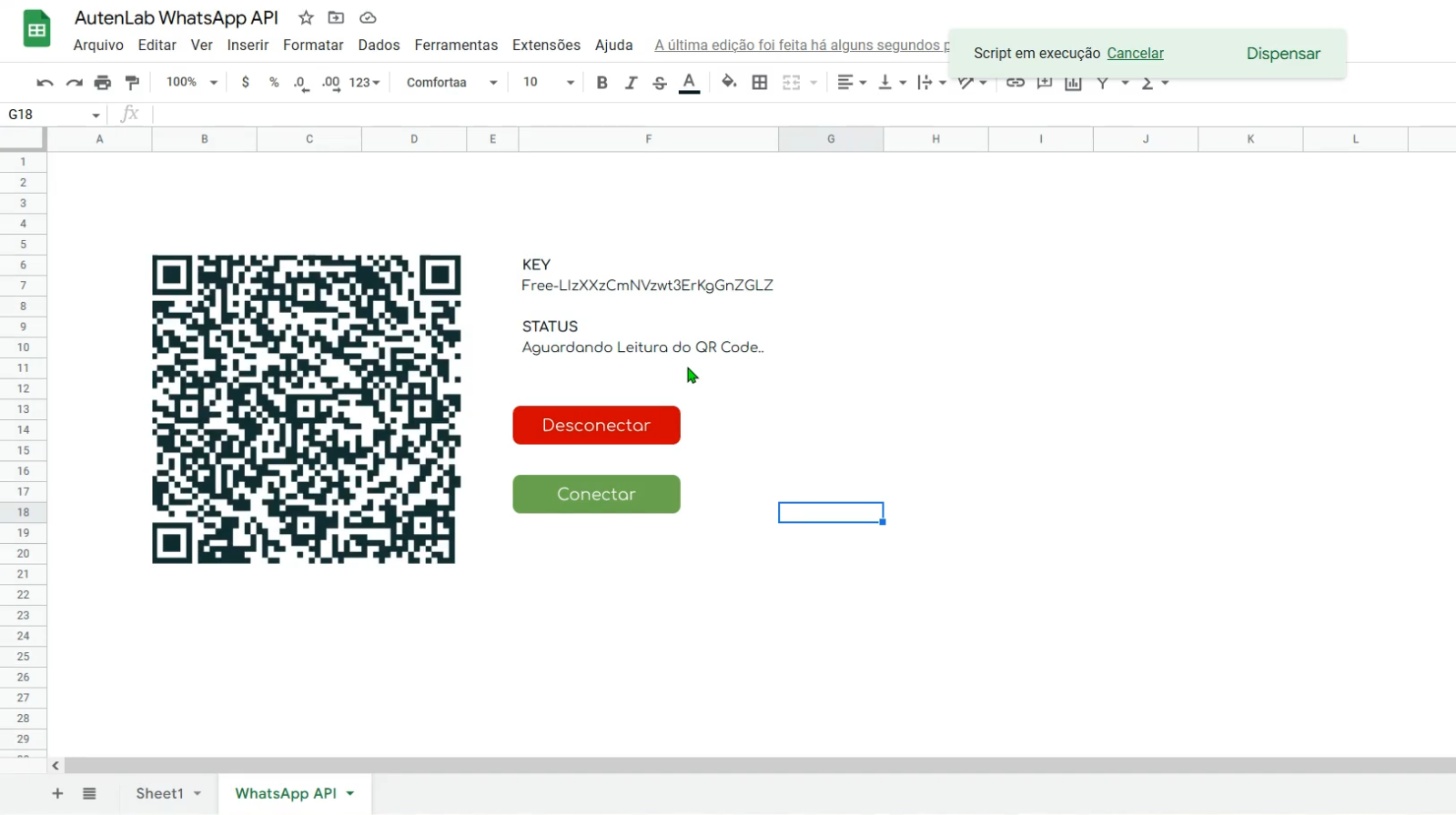
Task: Select row 18 header
Action: point(23,512)
